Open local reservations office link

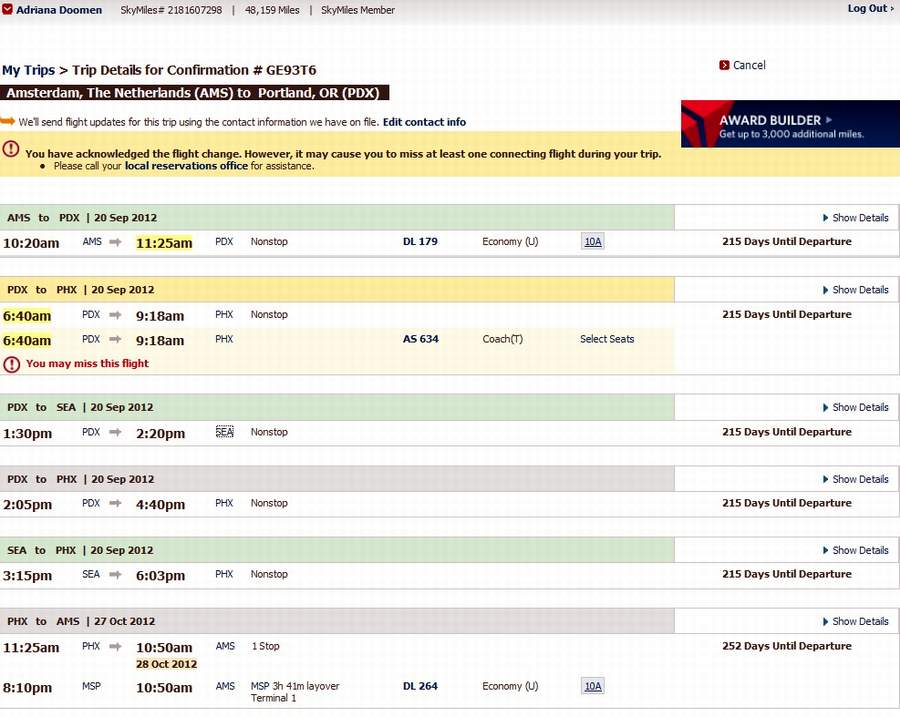(x=186, y=166)
